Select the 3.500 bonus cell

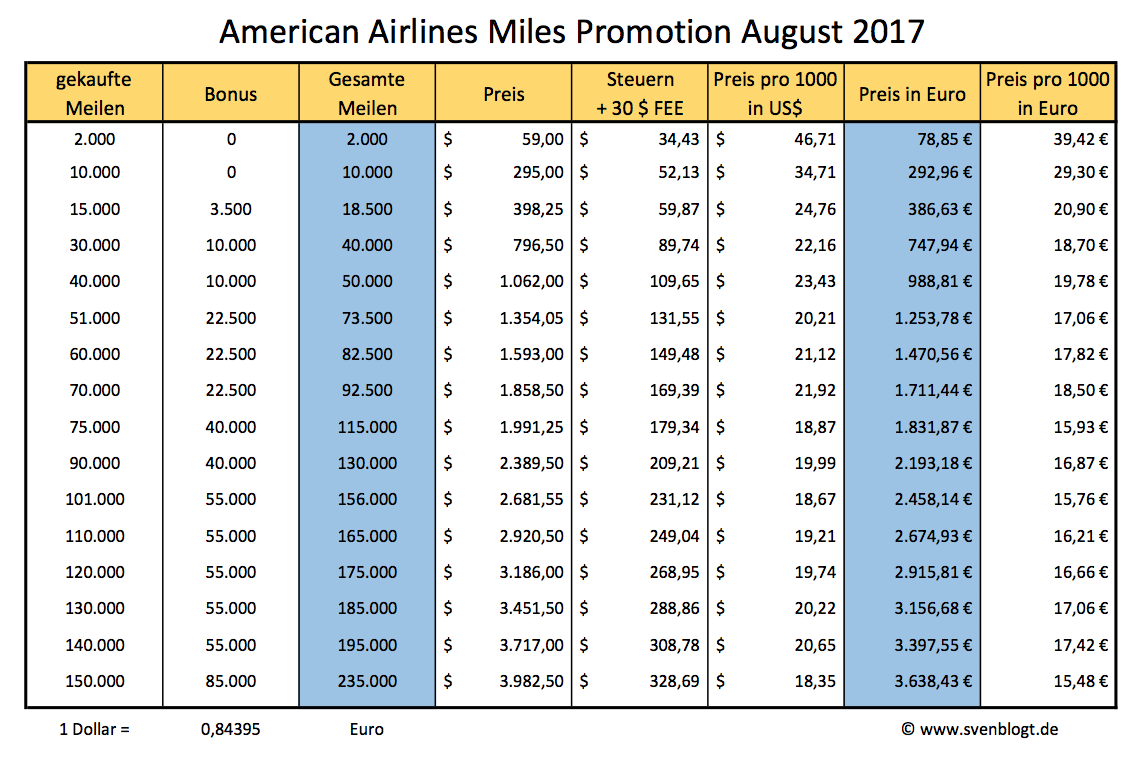click(x=231, y=209)
